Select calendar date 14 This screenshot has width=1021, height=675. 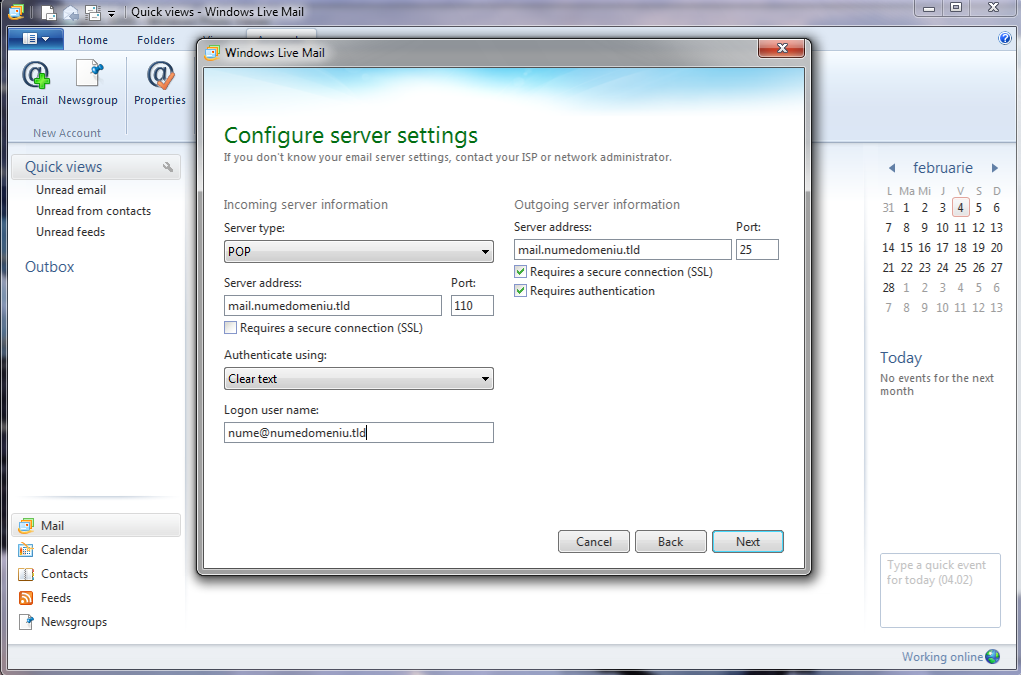coord(888,248)
